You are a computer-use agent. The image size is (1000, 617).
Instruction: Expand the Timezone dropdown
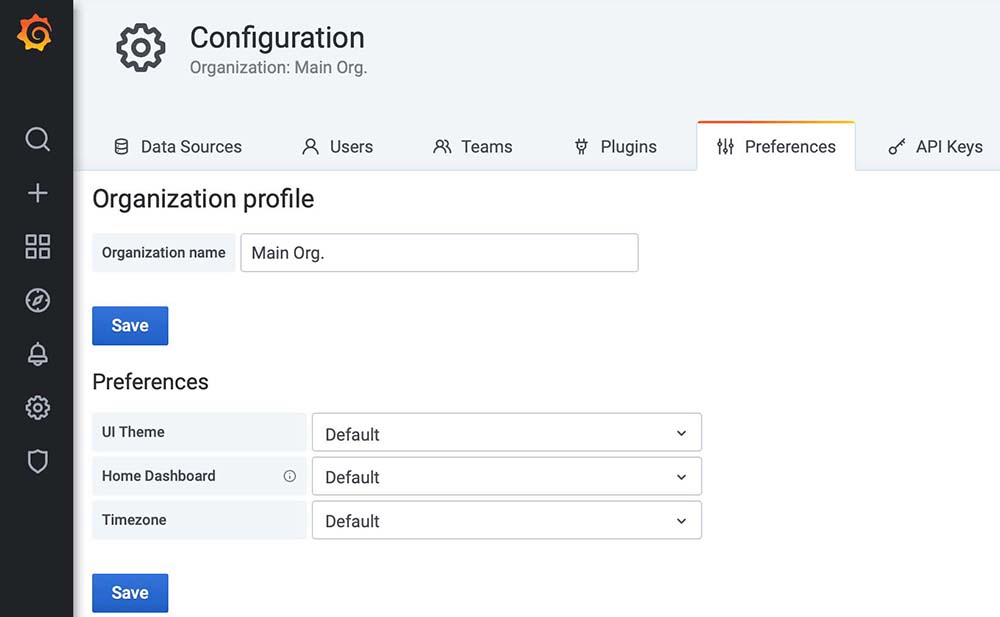click(x=506, y=520)
